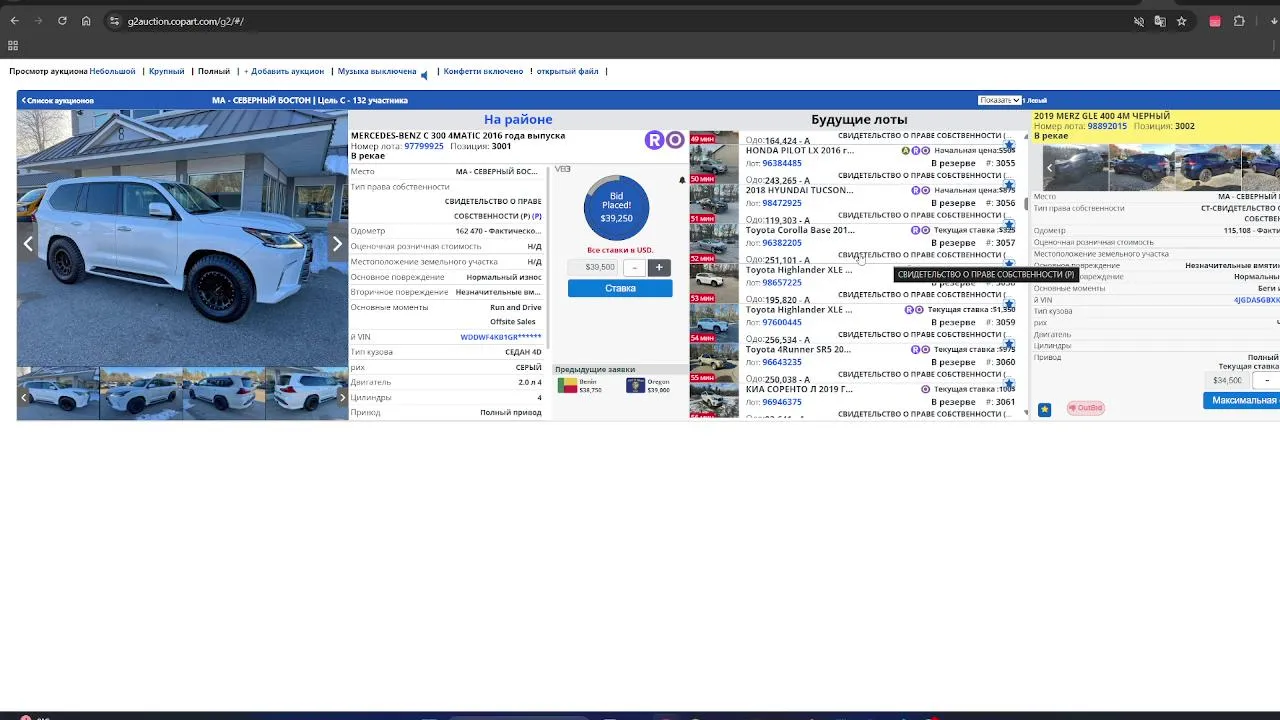Add lot 3055 Honda Pilot to watchlist star

pos(1009,145)
